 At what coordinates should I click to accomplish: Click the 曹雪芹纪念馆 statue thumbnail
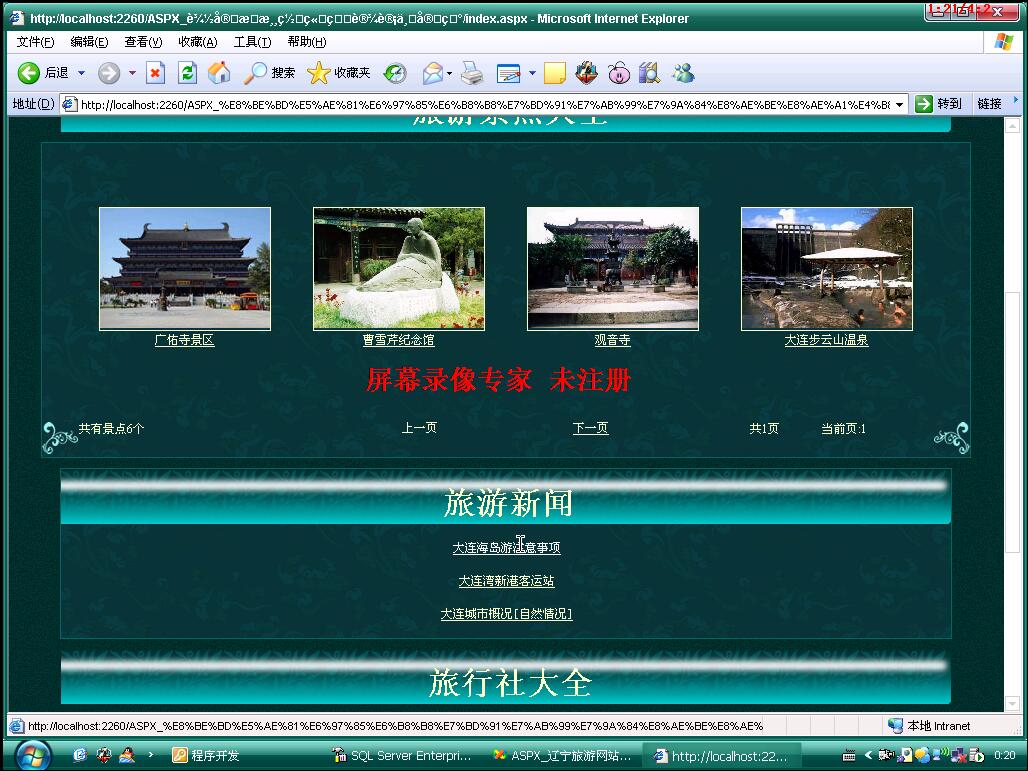point(399,269)
